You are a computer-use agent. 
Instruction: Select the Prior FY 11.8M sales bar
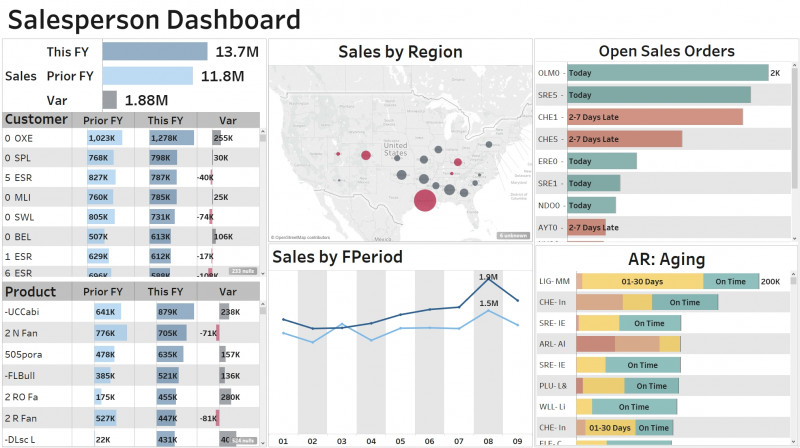[x=147, y=76]
